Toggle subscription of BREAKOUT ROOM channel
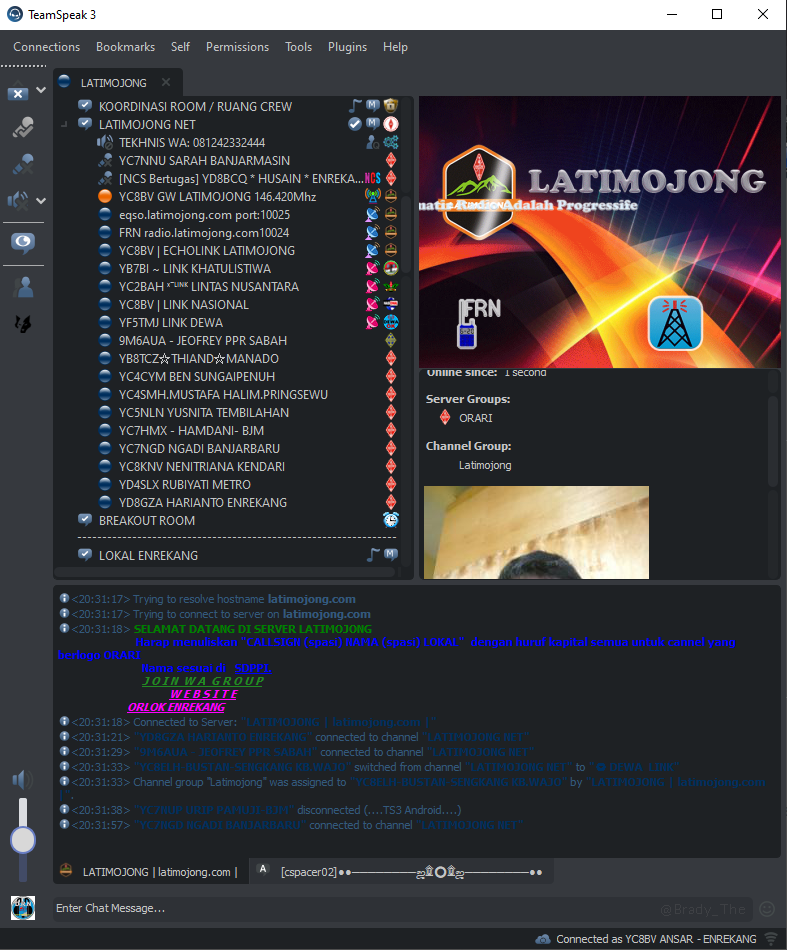The width and height of the screenshot is (787, 950). pyautogui.click(x=85, y=520)
